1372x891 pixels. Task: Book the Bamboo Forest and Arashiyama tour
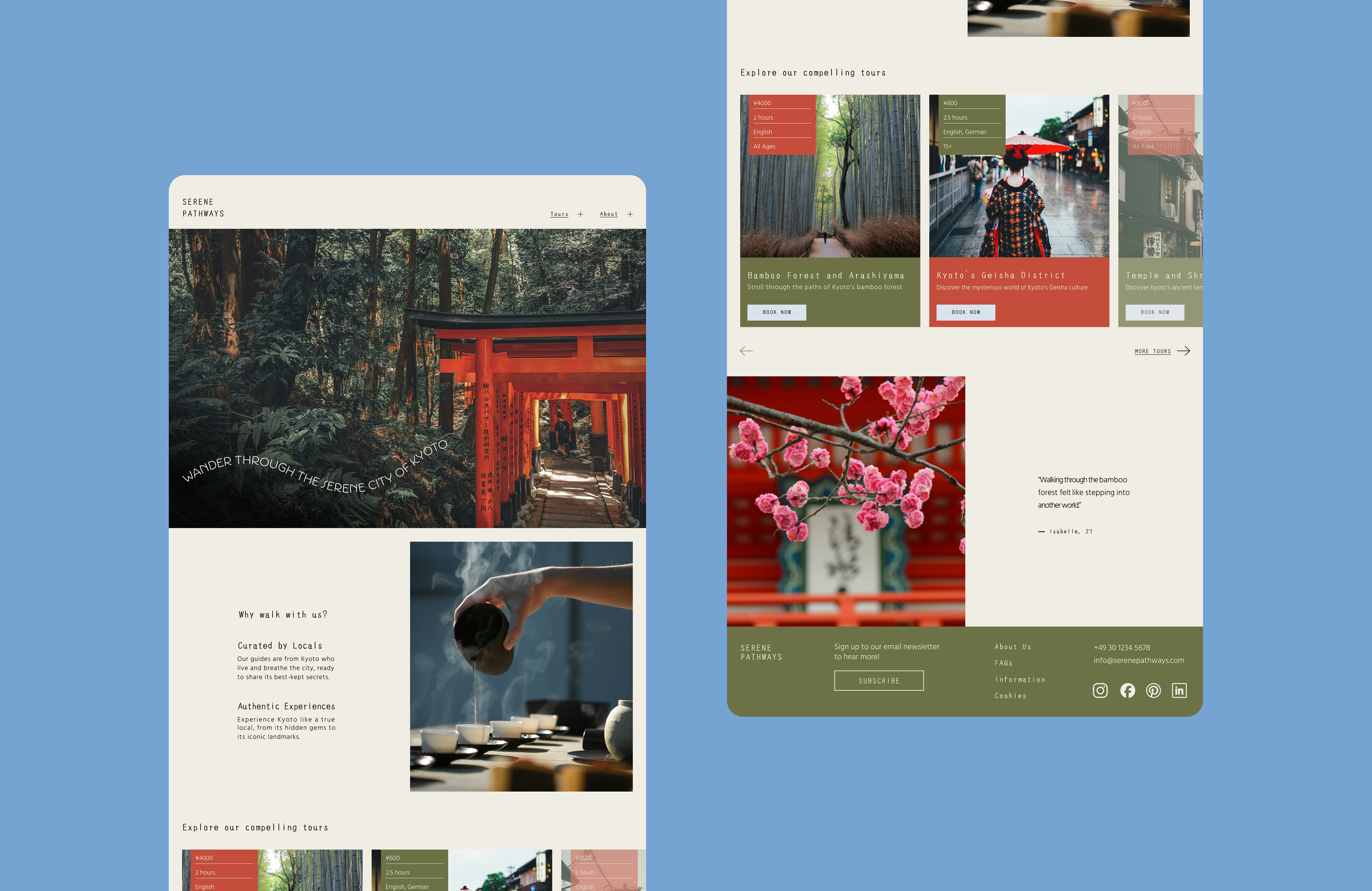[x=776, y=312]
